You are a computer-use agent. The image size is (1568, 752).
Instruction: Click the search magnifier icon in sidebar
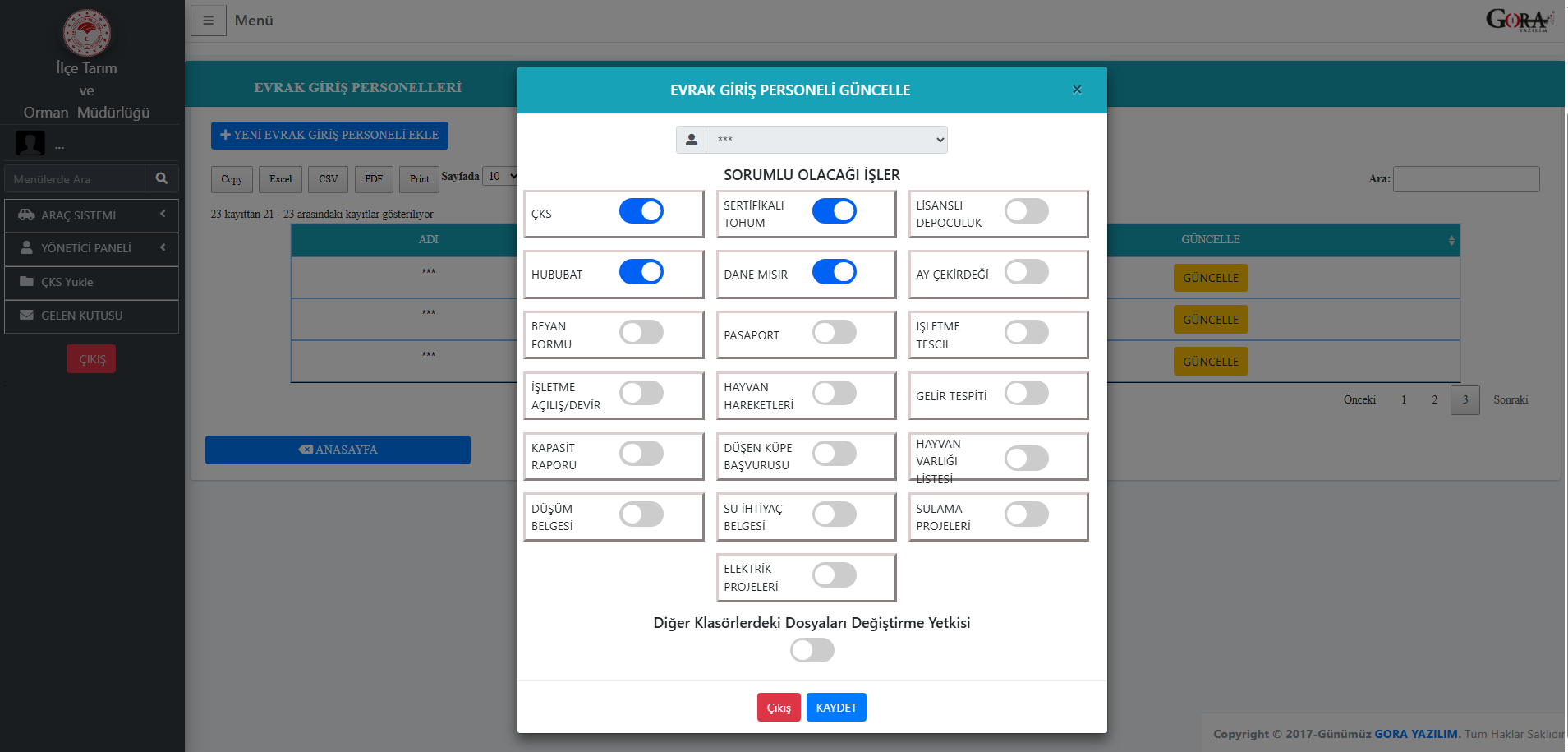162,178
